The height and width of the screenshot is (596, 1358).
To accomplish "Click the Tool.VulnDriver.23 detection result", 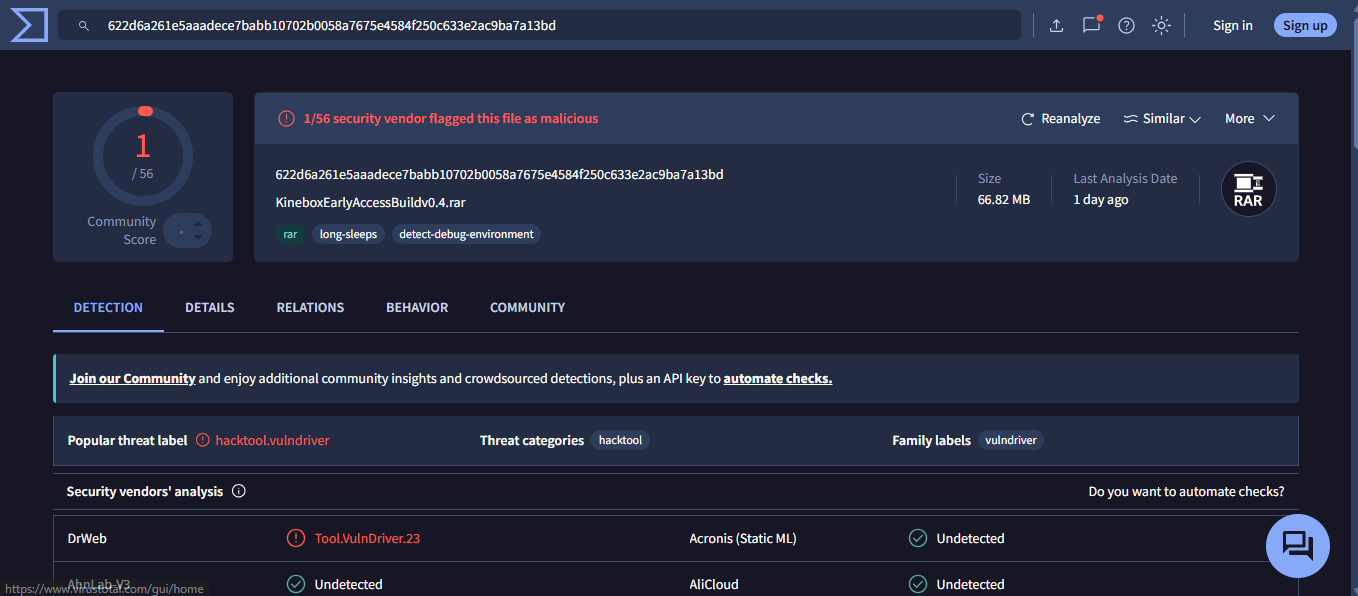I will click(x=367, y=538).
